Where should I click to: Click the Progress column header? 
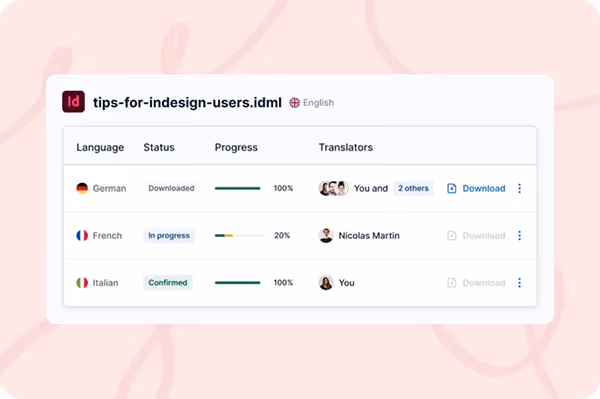(236, 147)
